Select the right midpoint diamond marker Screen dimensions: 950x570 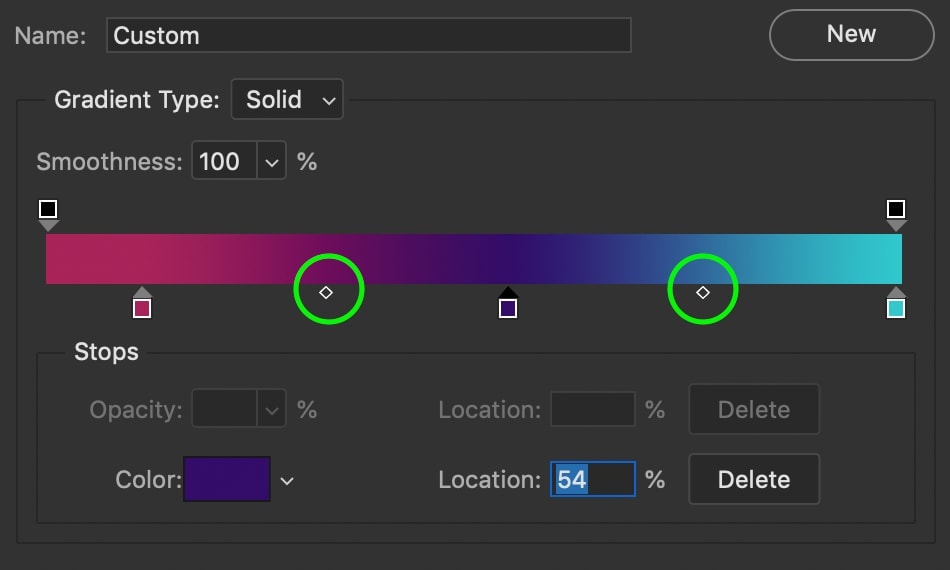(x=703, y=292)
